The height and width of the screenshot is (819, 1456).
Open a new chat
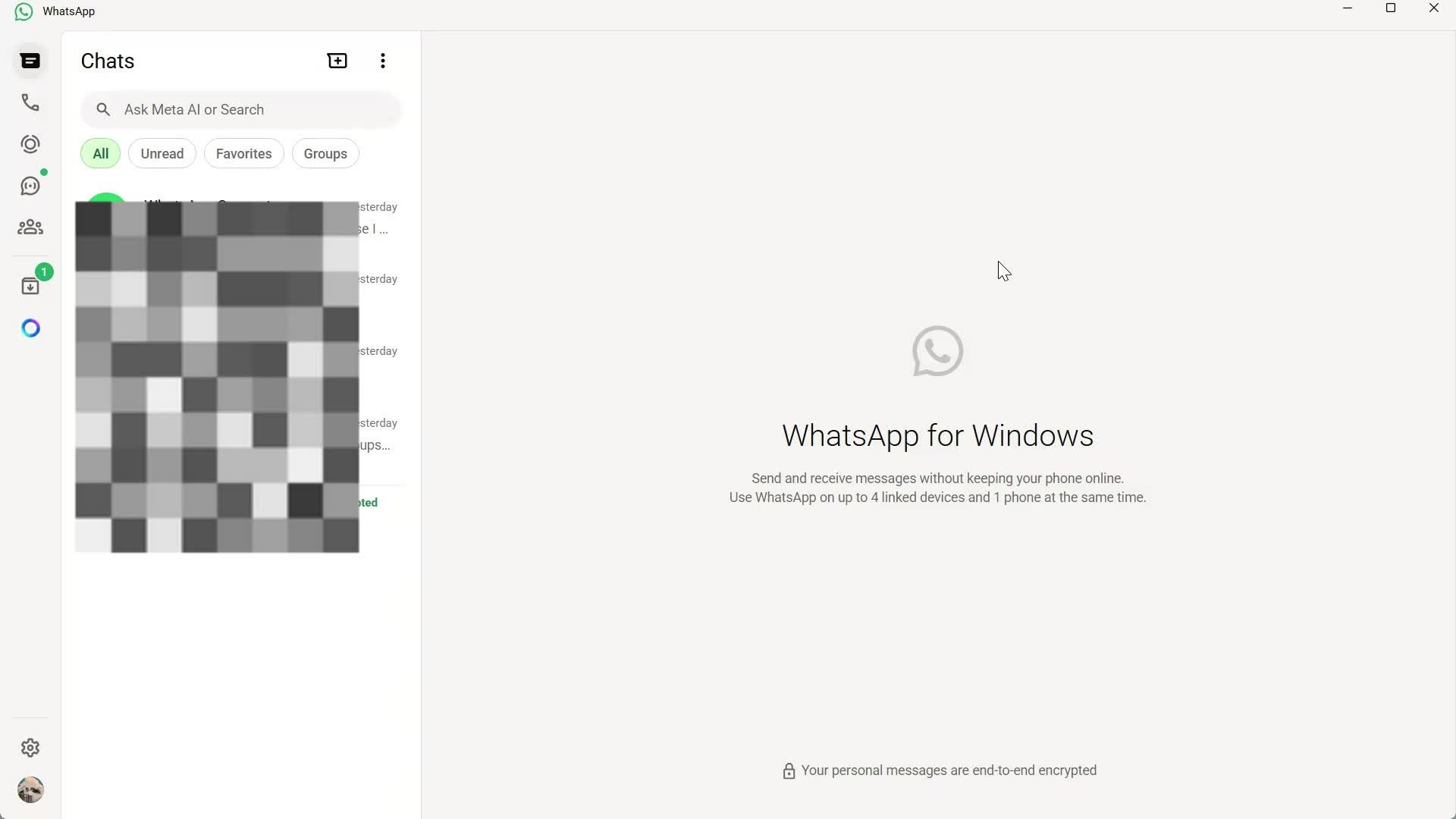click(337, 61)
